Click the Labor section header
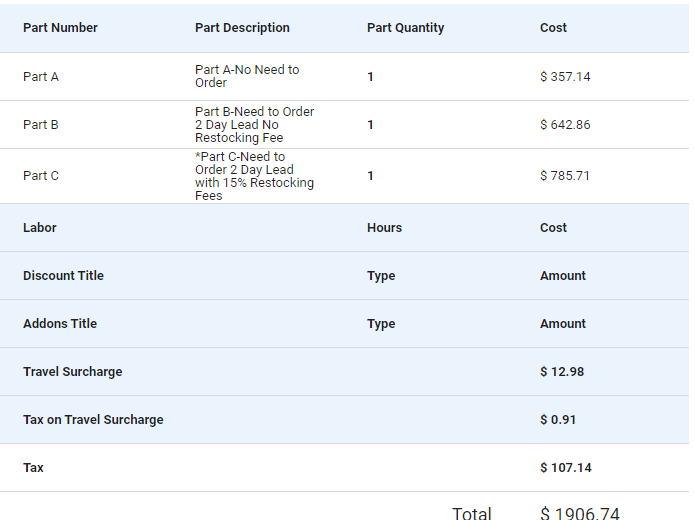The width and height of the screenshot is (695, 520). (x=40, y=227)
